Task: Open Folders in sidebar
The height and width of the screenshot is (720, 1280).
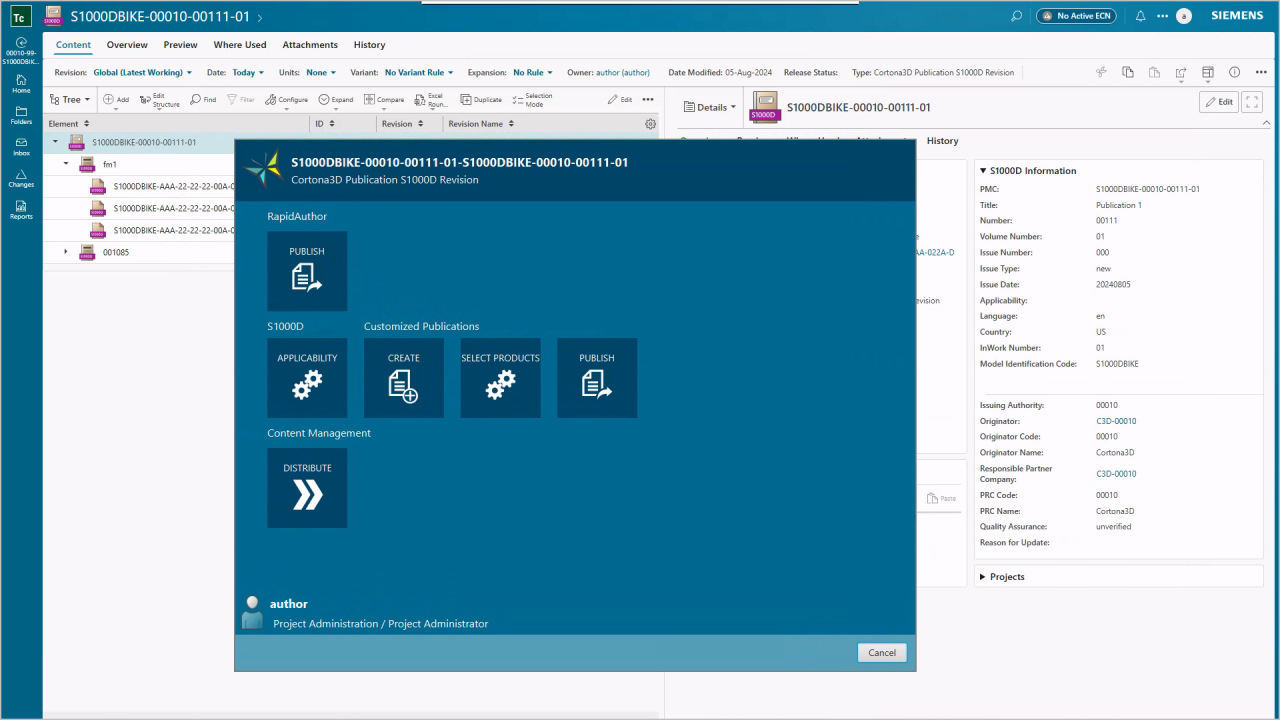Action: [21, 115]
